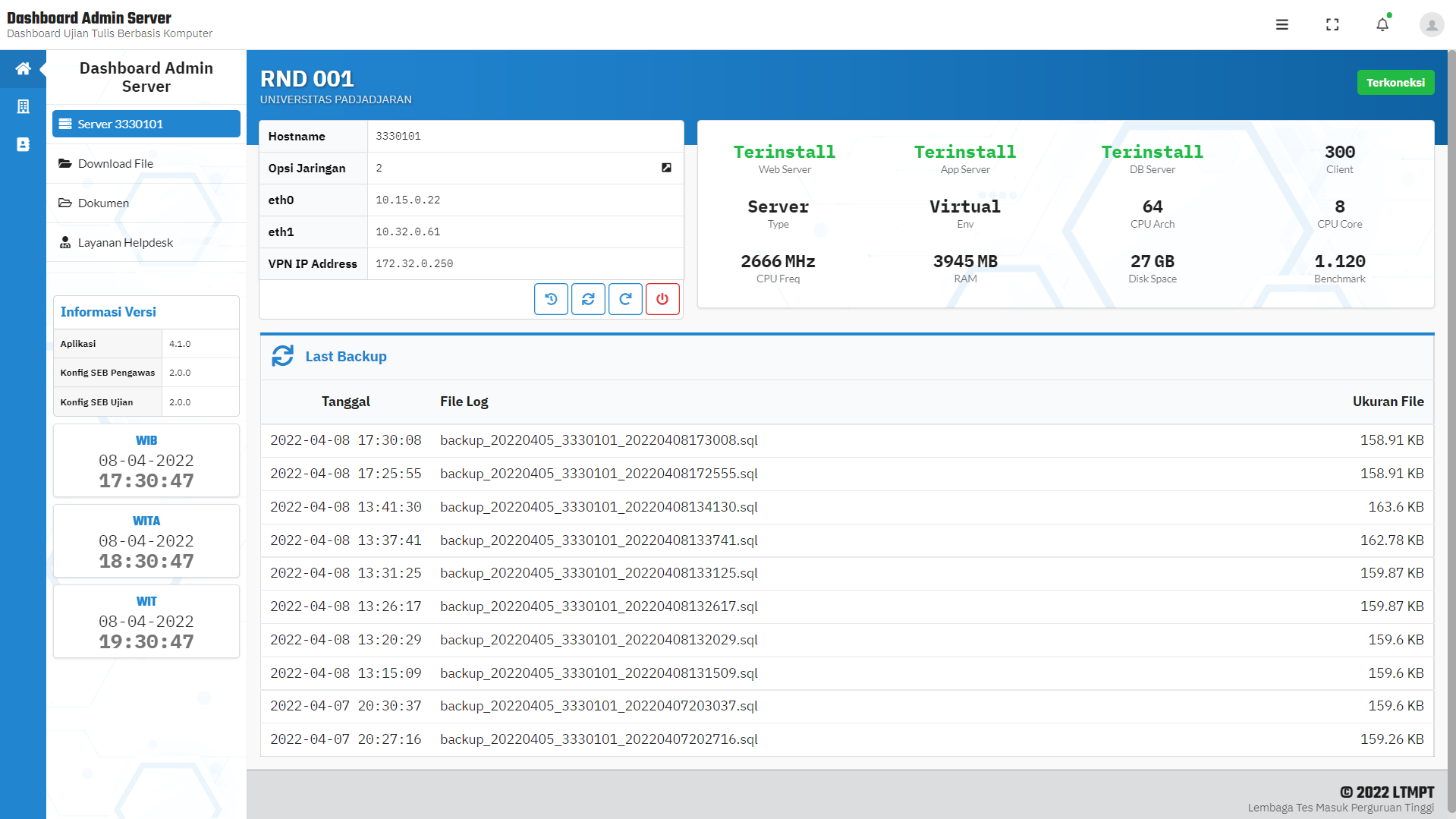Image resolution: width=1456 pixels, height=819 pixels.
Task: Toggle the fullscreen icon
Action: click(1332, 24)
